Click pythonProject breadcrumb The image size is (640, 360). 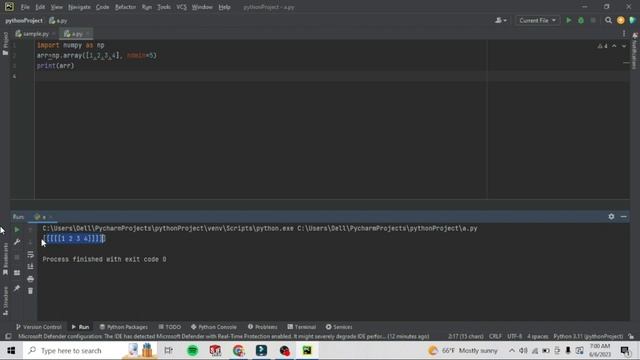click(x=24, y=20)
